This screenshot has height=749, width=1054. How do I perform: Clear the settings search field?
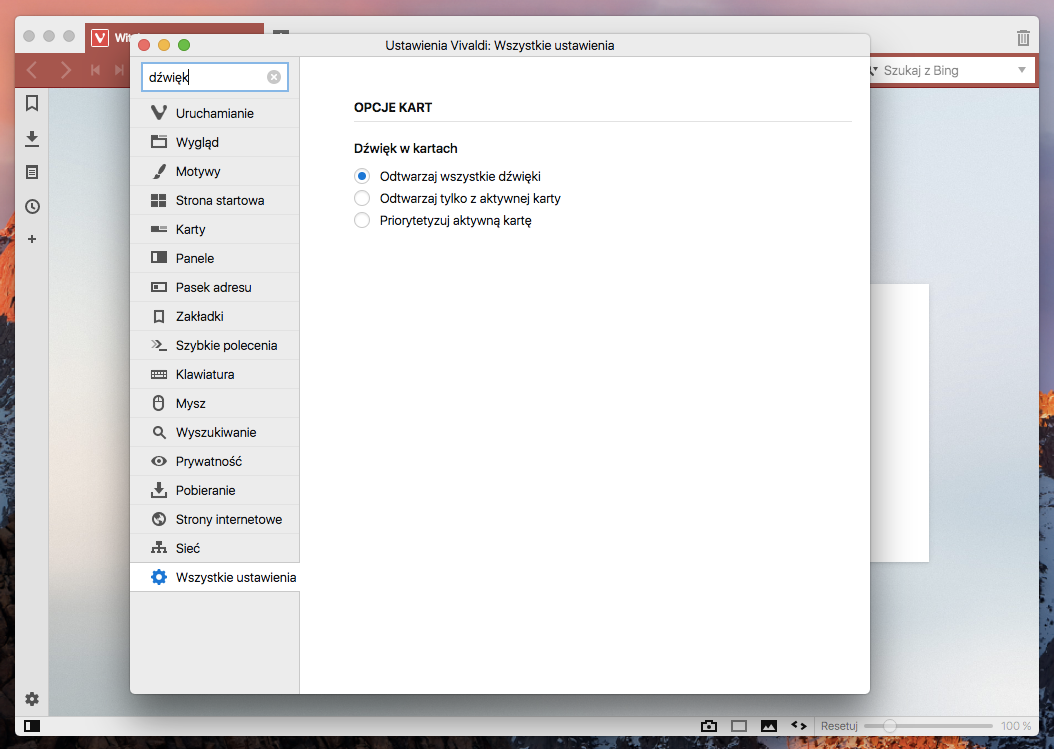(274, 77)
